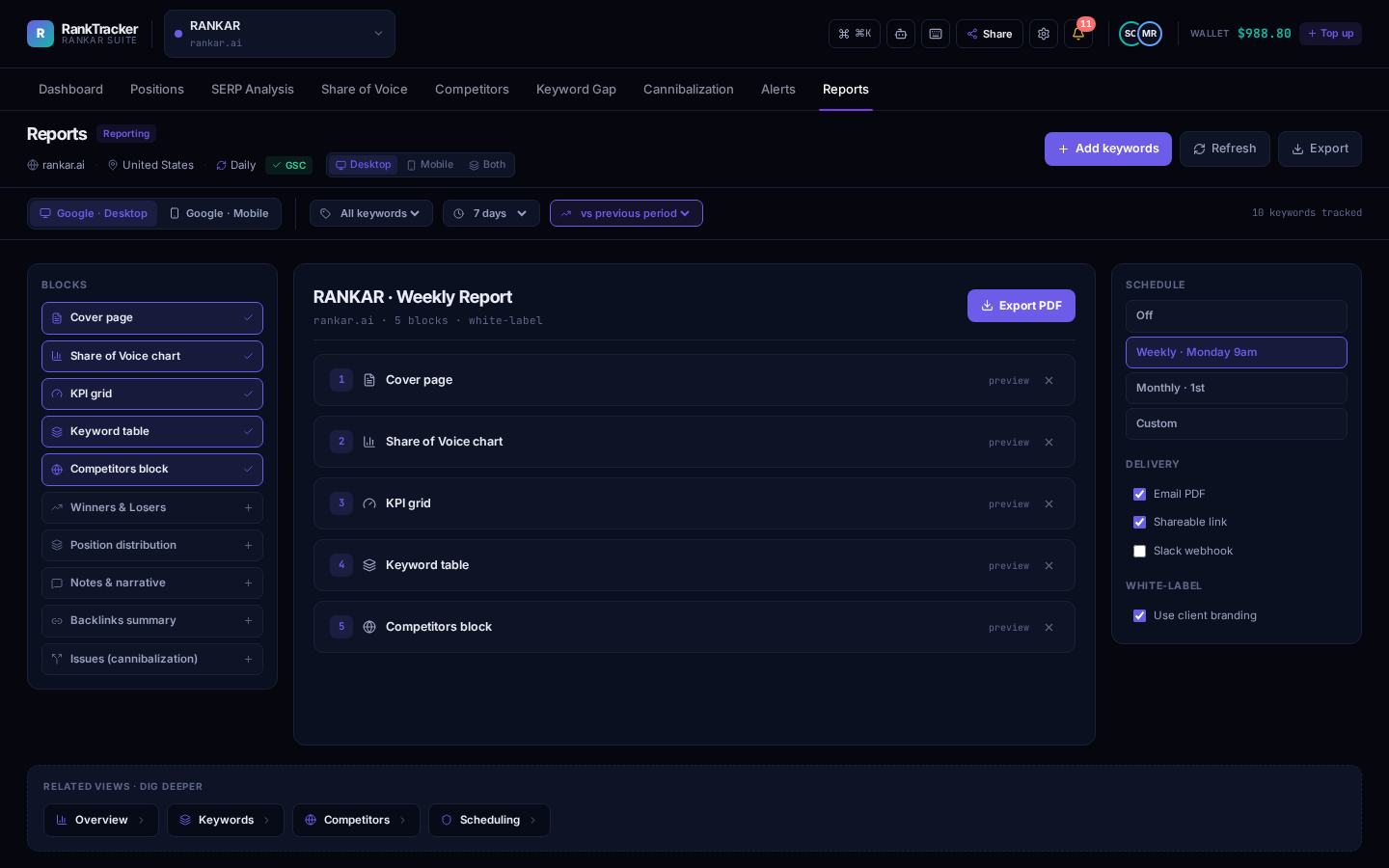Open the keyboard shortcuts icon

[x=936, y=34]
